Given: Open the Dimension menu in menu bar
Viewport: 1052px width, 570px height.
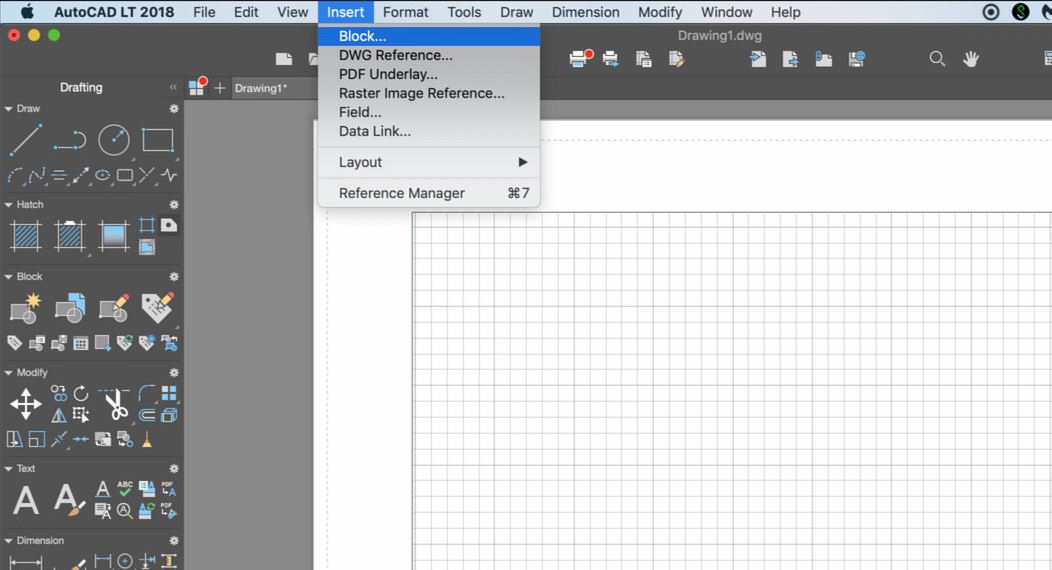Looking at the screenshot, I should click(585, 12).
